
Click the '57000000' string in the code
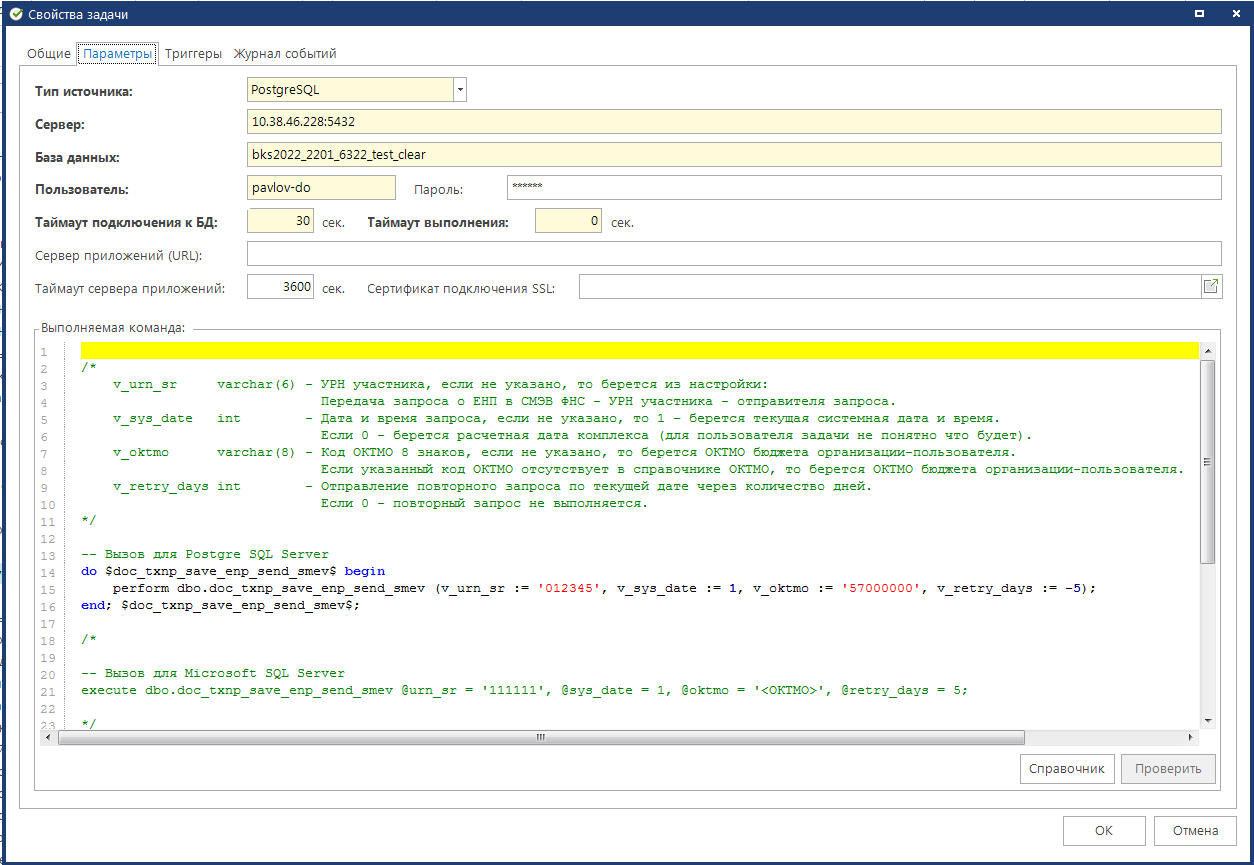tap(882, 588)
